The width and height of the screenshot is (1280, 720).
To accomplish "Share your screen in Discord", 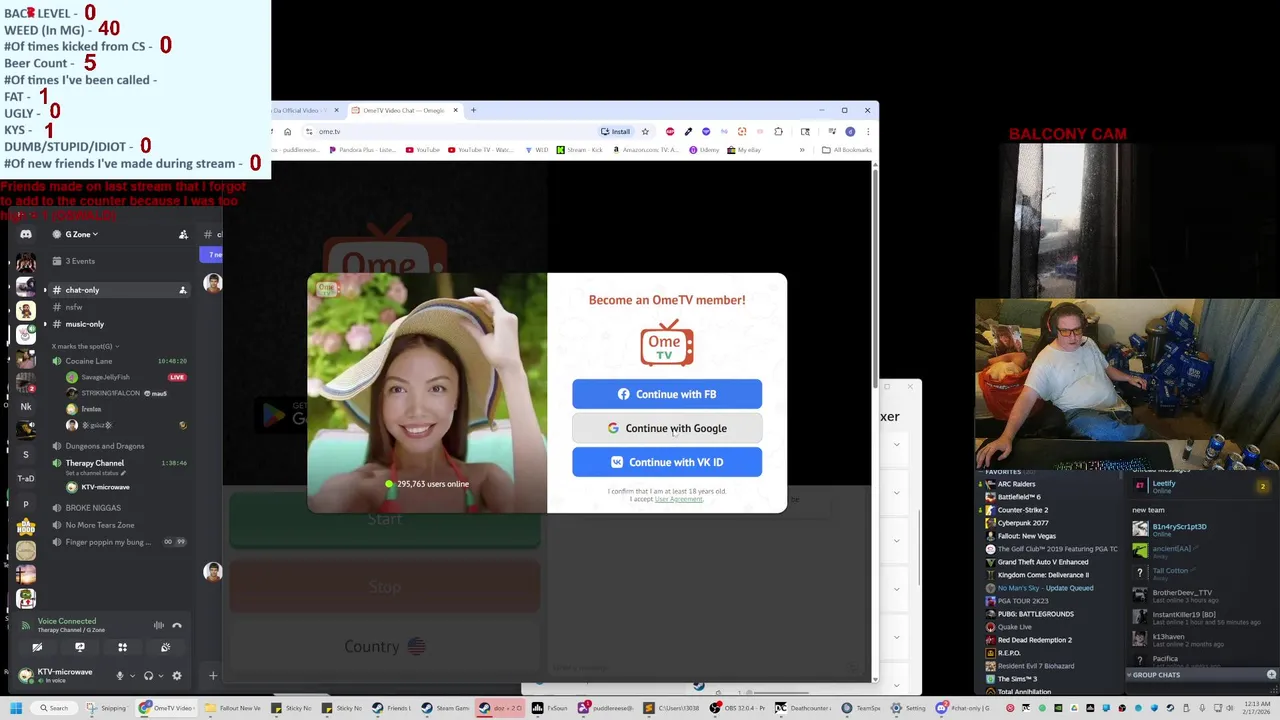I will (80, 647).
